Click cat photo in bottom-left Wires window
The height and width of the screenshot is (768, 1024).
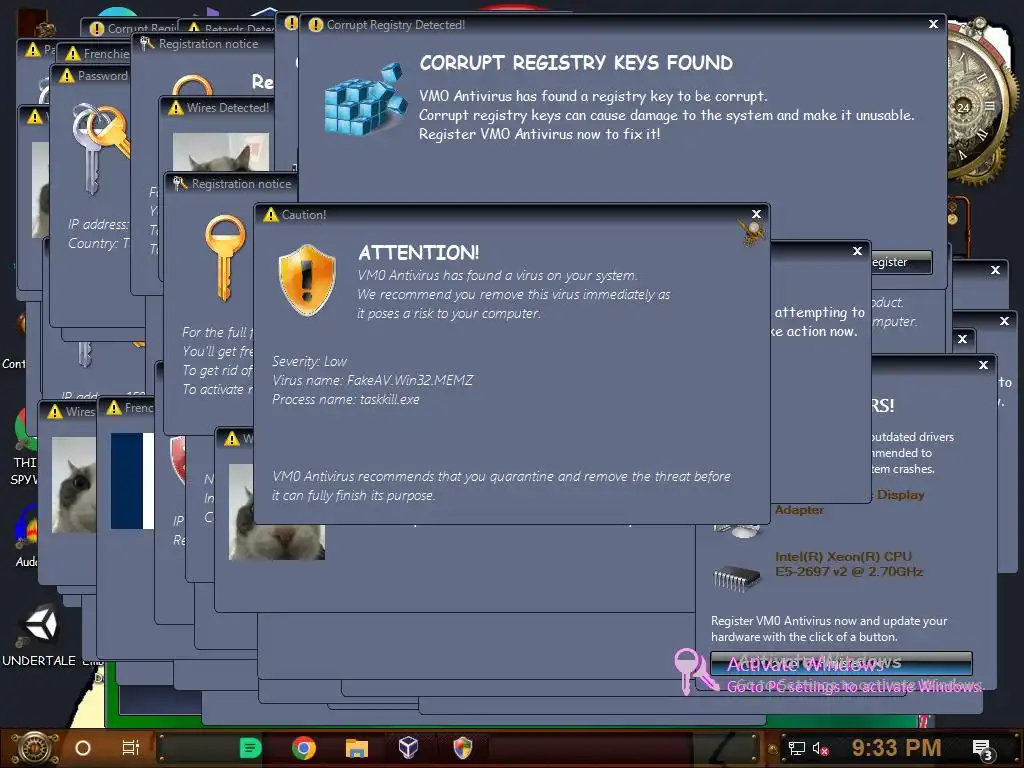click(74, 485)
